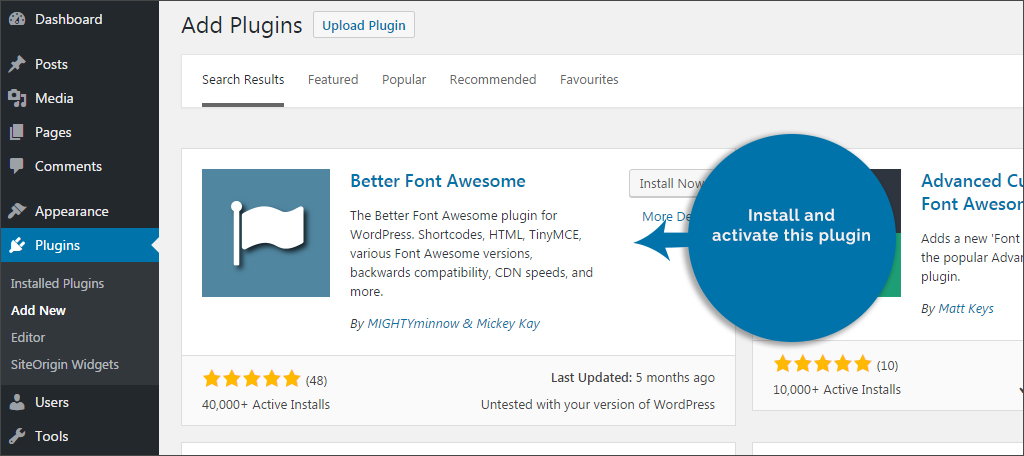Open SiteOrigin Widgets submenu
Viewport: 1024px width, 456px height.
[65, 364]
